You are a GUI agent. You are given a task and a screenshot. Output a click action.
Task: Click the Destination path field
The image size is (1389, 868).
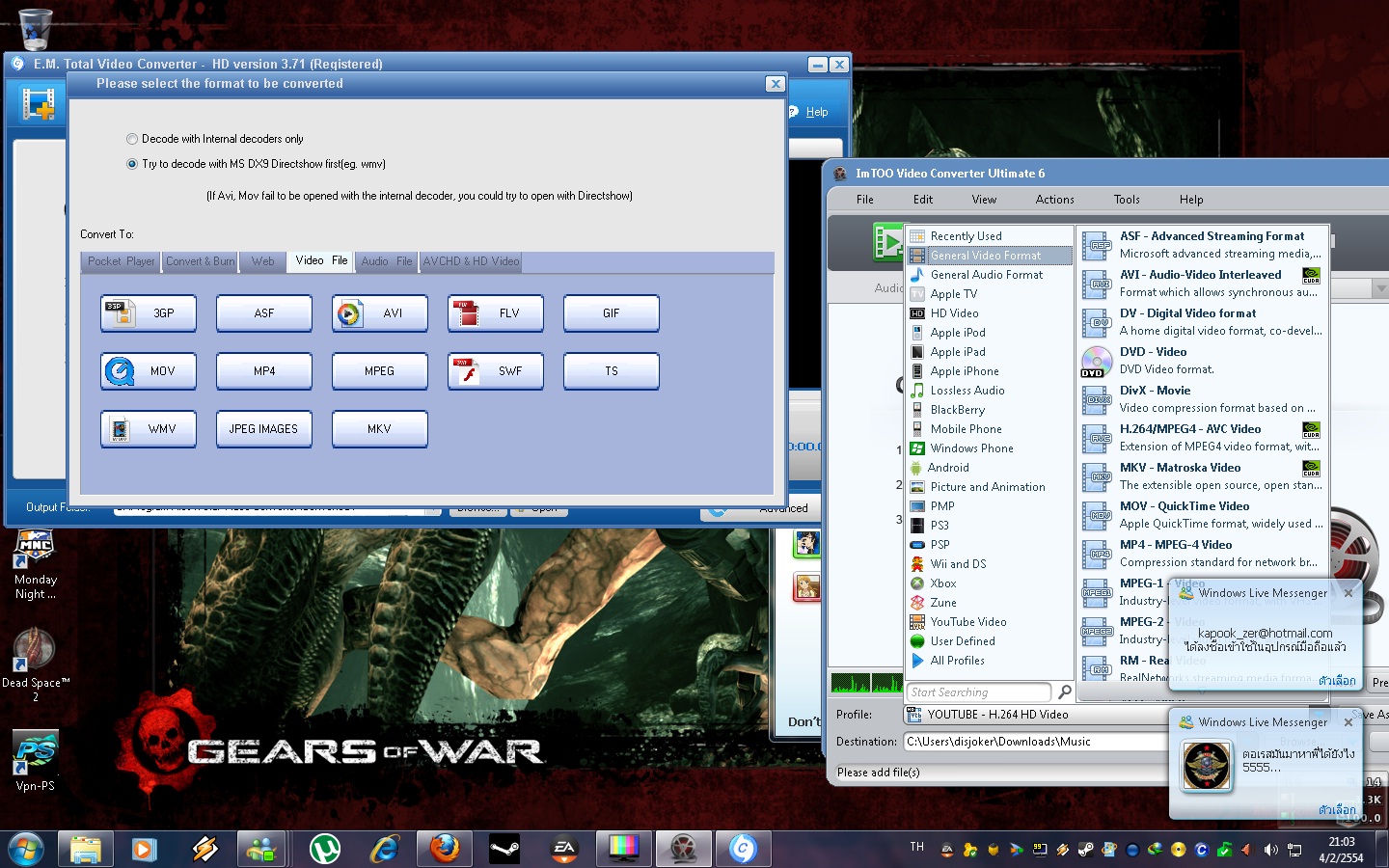(1037, 742)
